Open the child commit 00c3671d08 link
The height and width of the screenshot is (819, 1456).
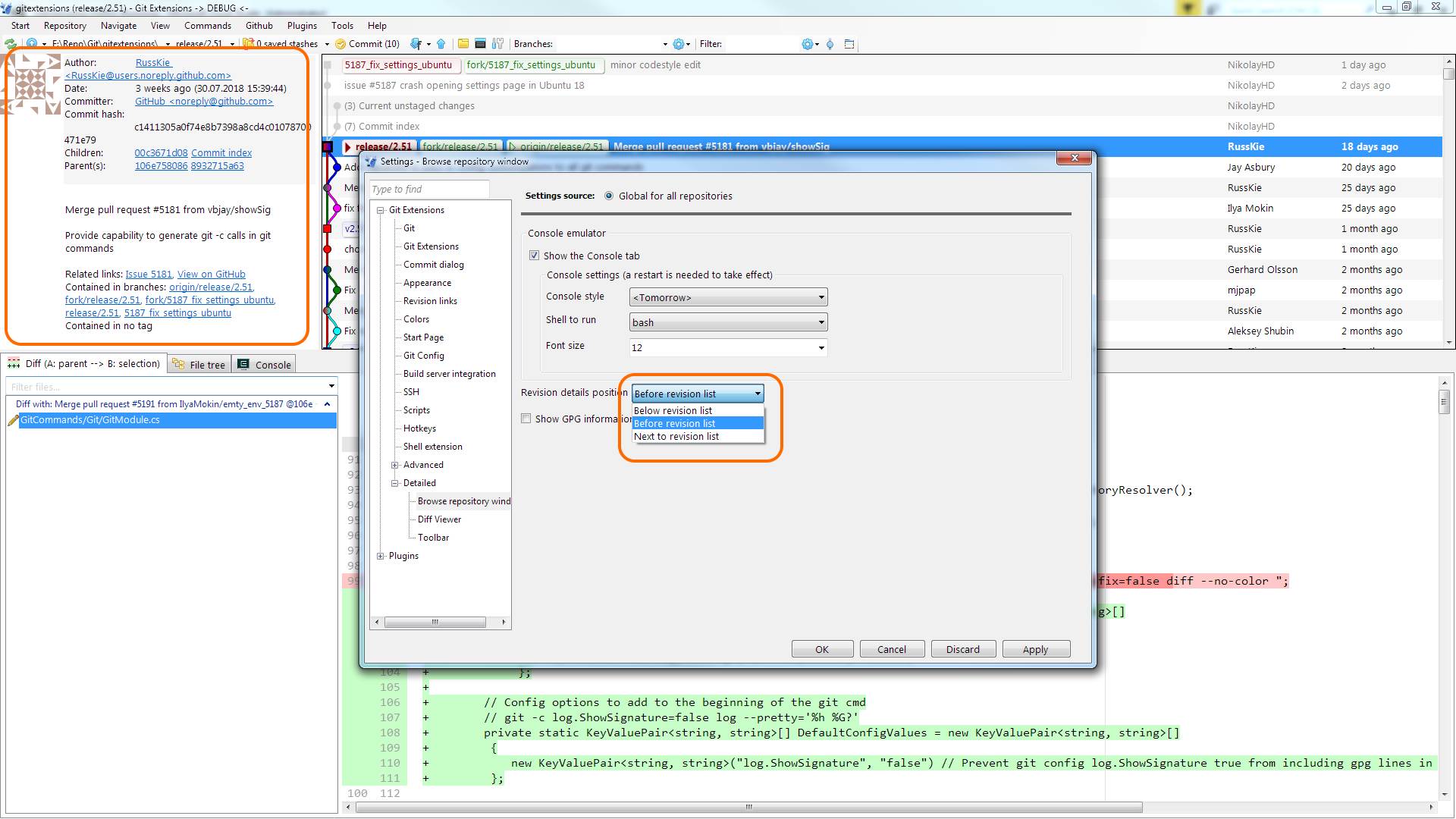coord(161,153)
